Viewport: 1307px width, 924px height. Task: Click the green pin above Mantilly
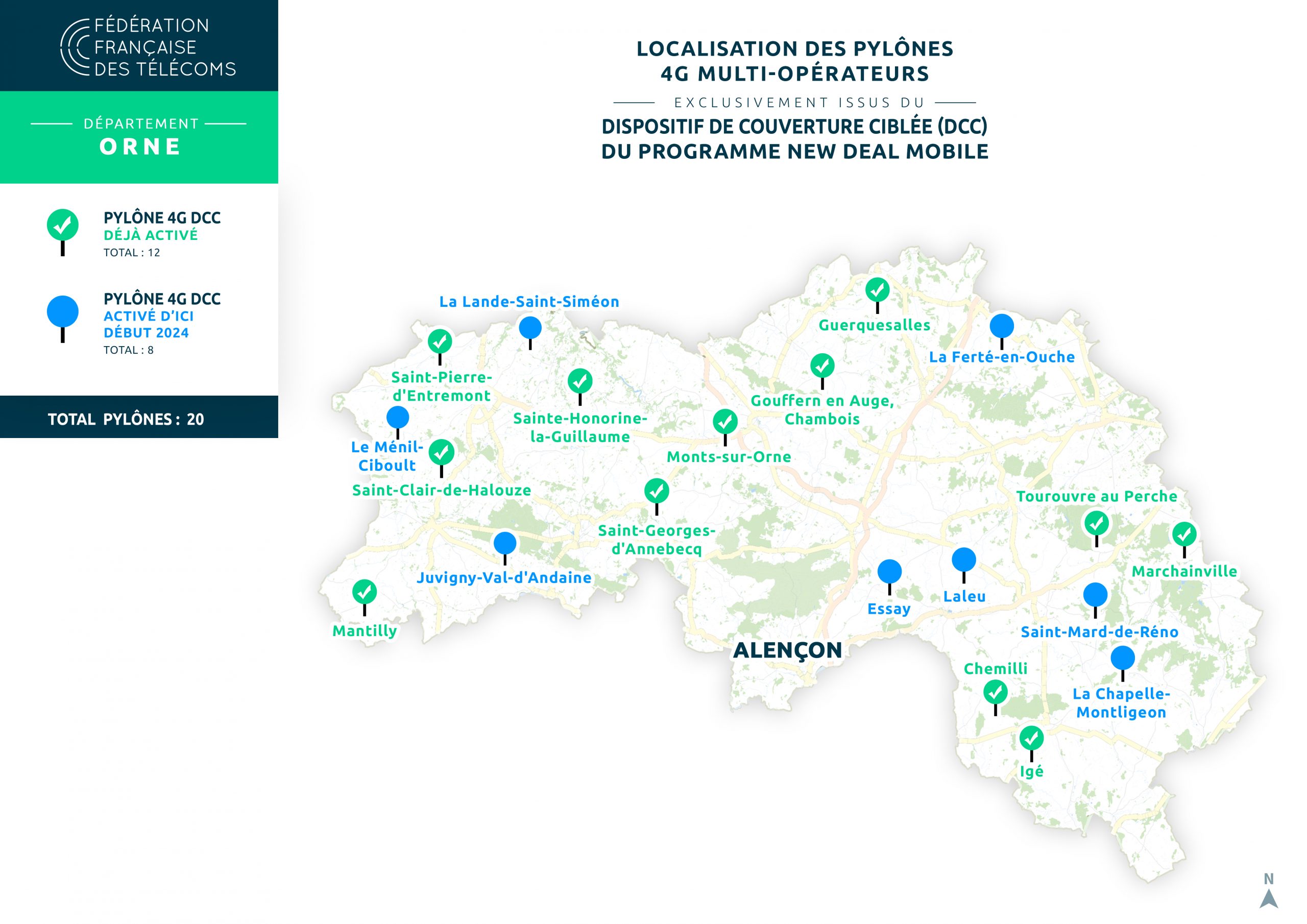click(x=365, y=597)
